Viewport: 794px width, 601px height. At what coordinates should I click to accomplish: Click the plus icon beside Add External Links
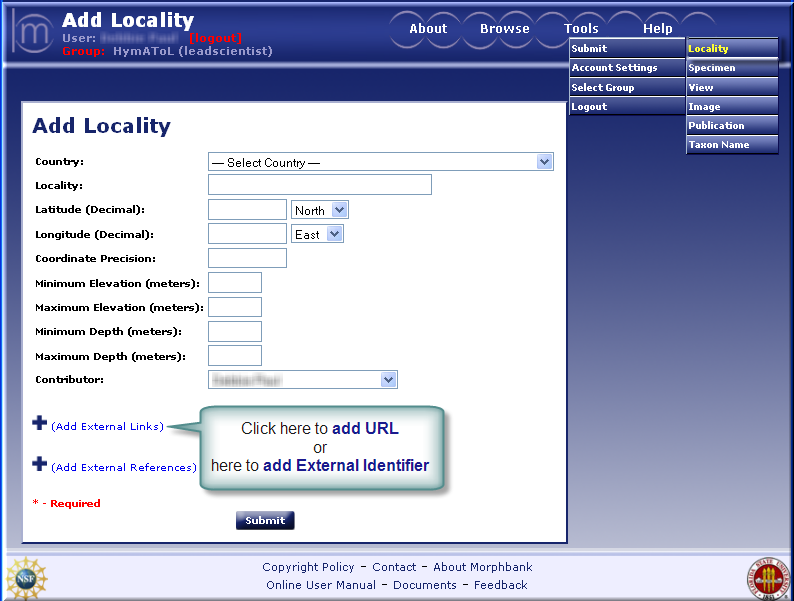(x=40, y=423)
